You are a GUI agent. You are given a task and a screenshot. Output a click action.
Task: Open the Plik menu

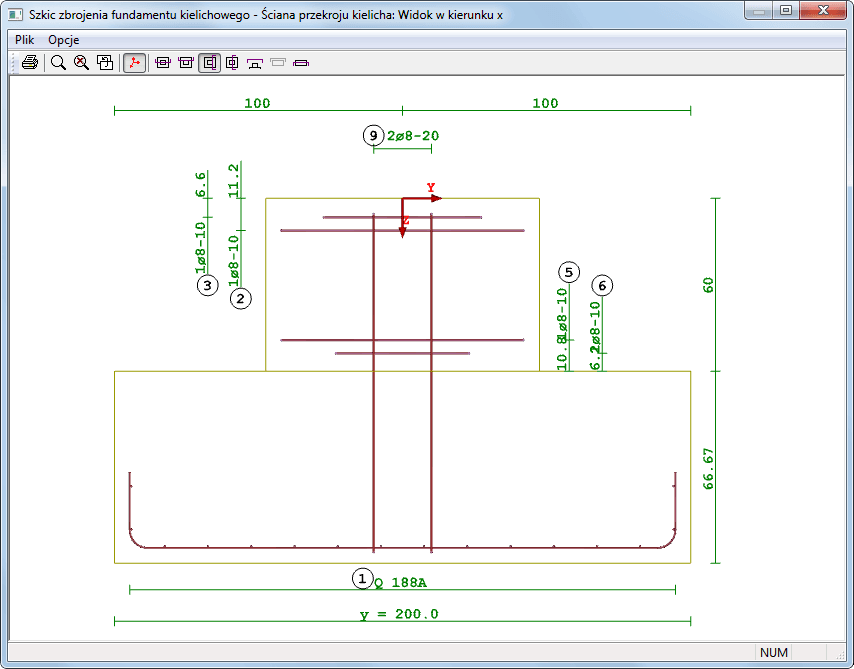(x=25, y=40)
